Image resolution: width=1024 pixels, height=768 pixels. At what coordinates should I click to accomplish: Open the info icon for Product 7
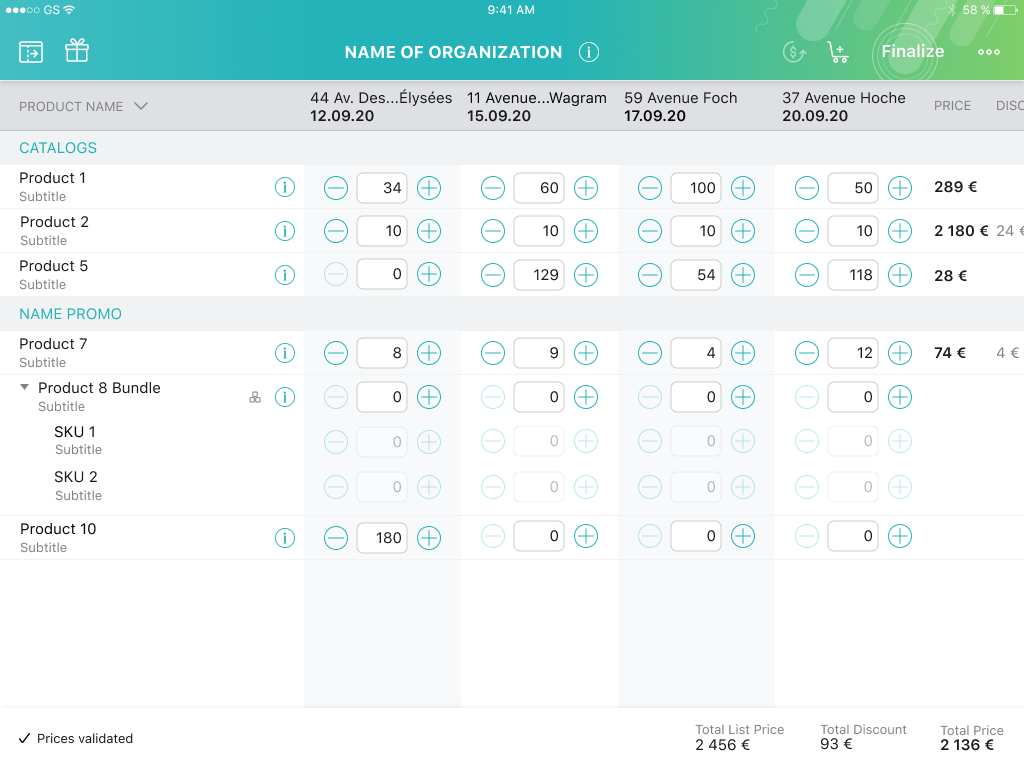(x=285, y=353)
